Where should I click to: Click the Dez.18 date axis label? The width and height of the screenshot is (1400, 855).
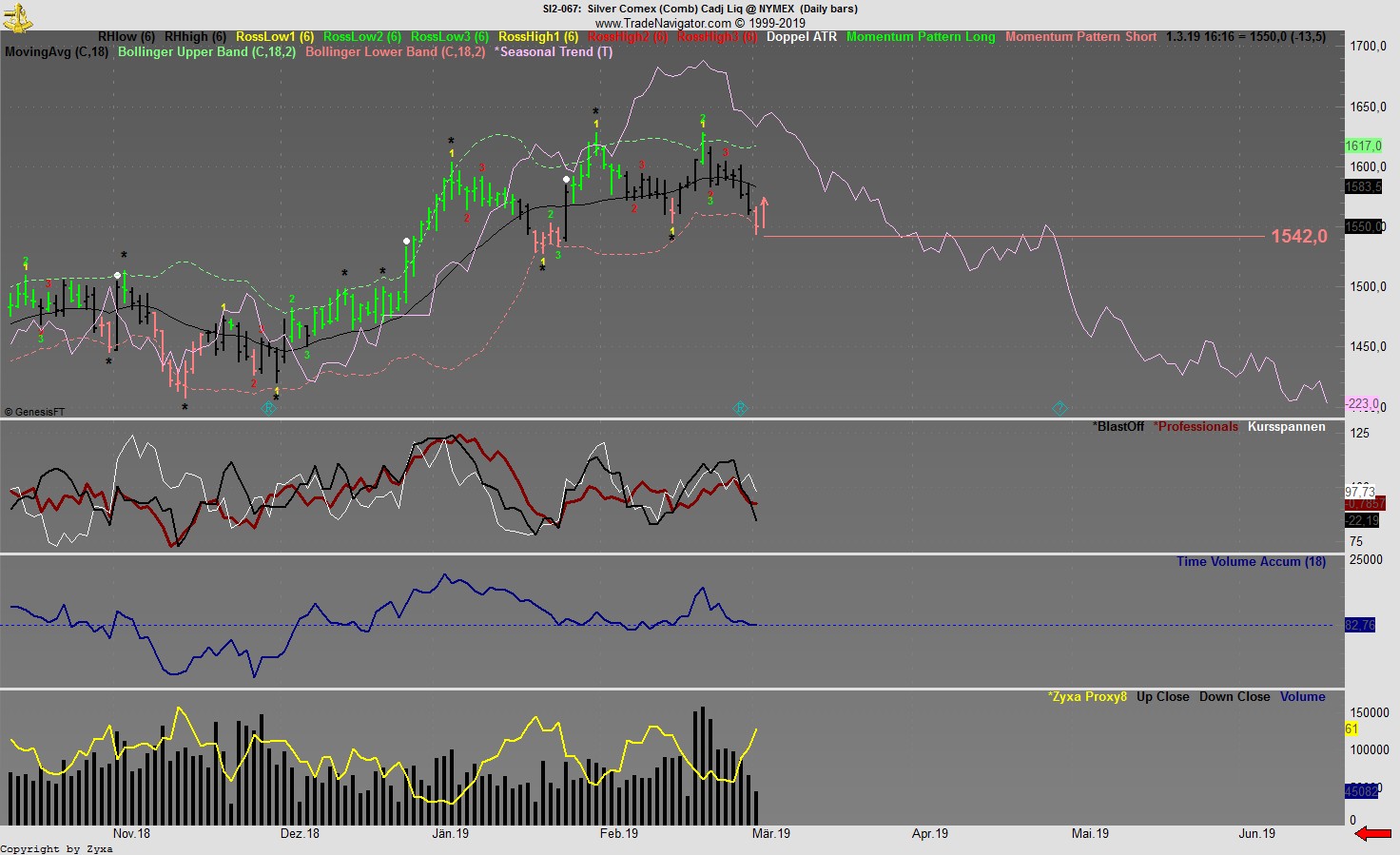300,834
